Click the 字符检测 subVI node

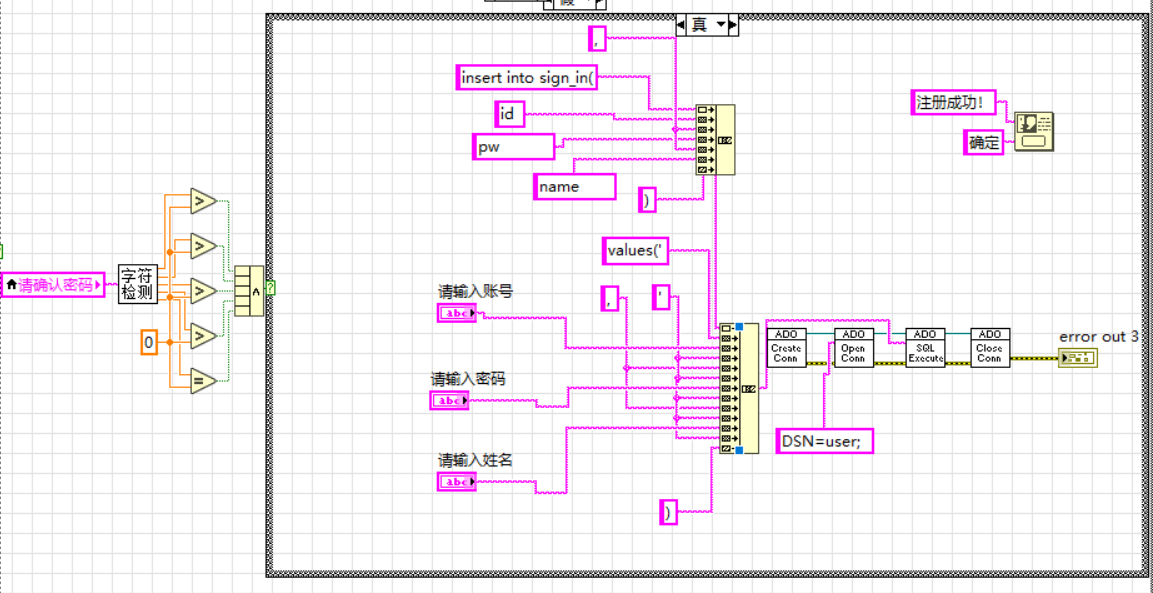pyautogui.click(x=139, y=283)
